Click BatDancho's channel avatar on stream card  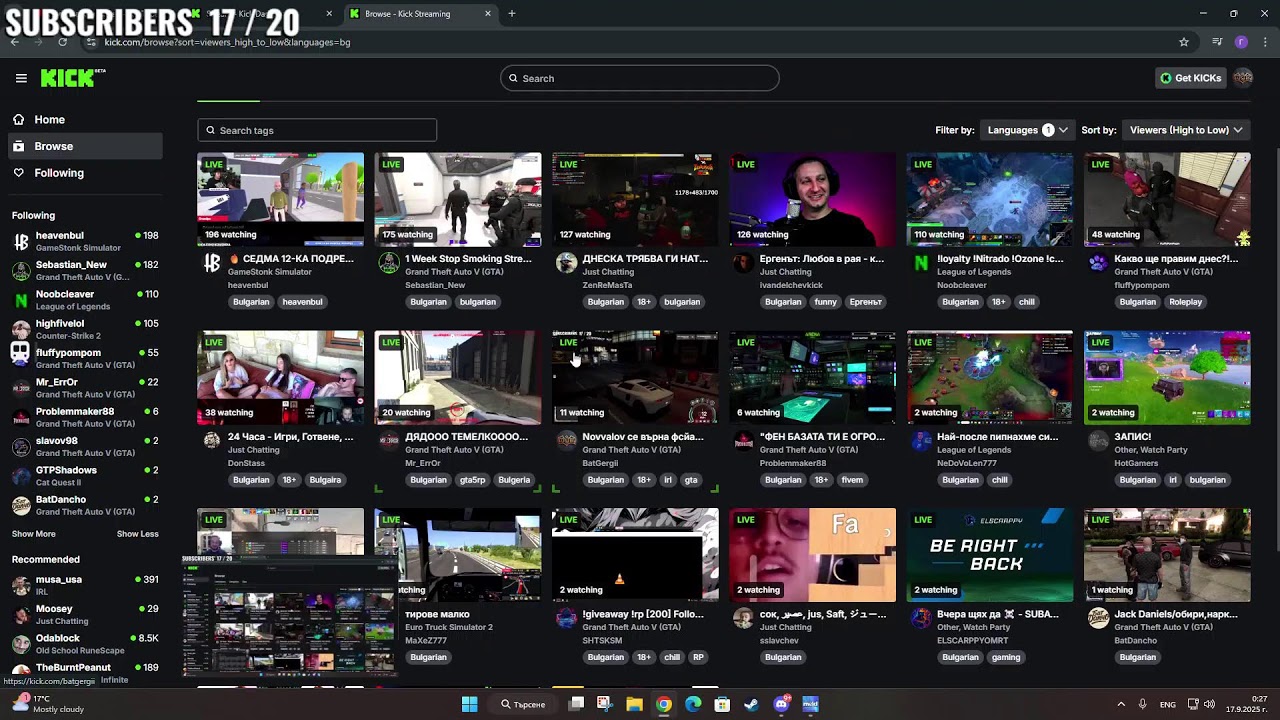click(x=1098, y=618)
